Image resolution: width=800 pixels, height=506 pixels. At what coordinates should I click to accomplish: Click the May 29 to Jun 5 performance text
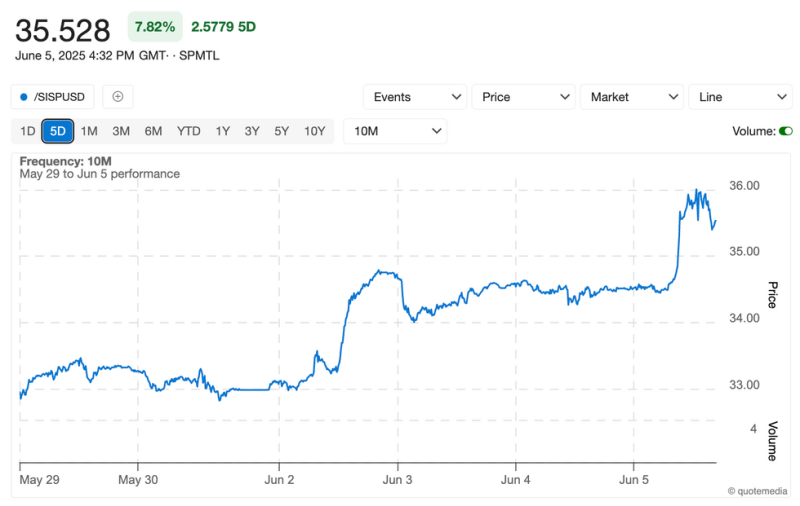click(x=99, y=174)
